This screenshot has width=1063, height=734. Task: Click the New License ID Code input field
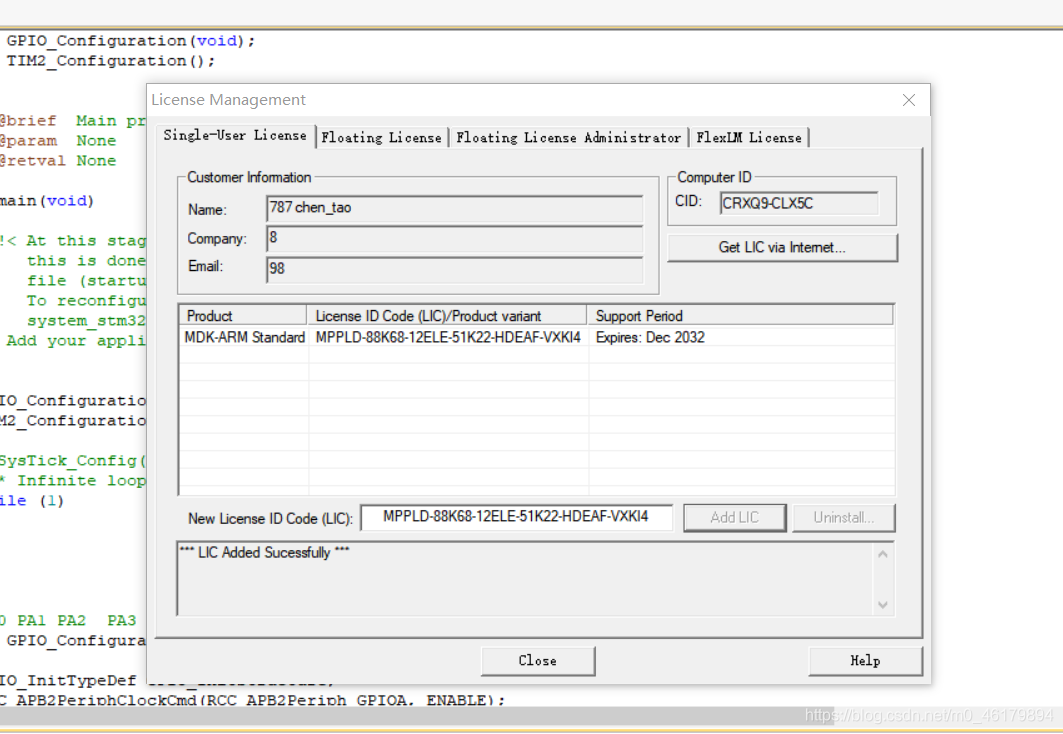(517, 517)
